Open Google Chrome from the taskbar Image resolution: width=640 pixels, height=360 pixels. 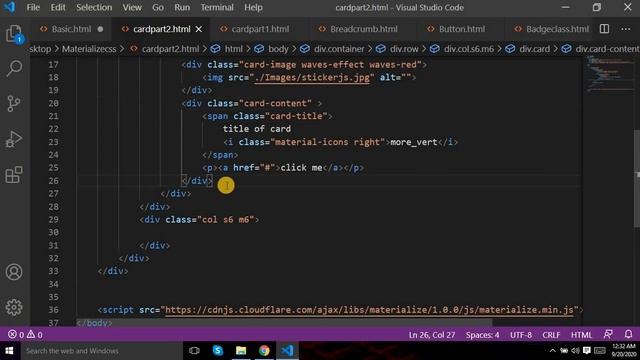264,351
